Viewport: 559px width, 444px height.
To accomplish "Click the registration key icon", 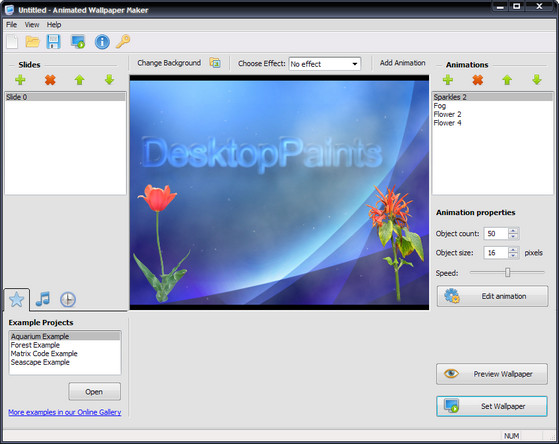I will (123, 42).
